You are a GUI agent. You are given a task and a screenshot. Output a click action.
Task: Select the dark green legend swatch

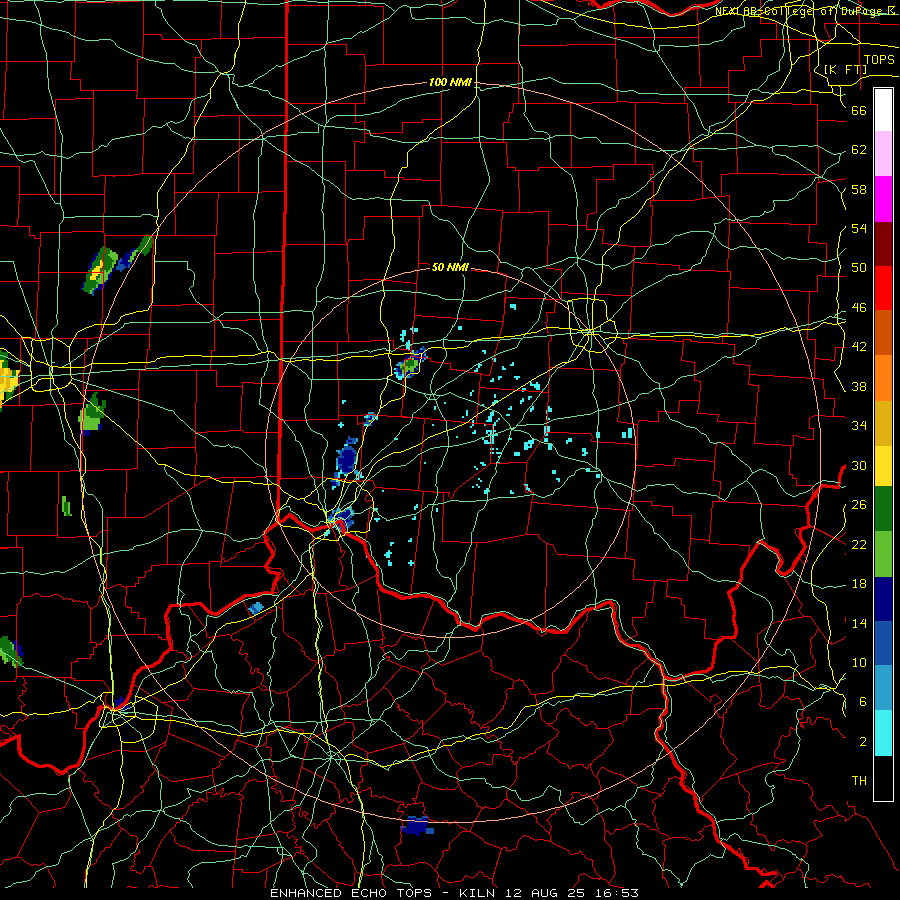883,509
